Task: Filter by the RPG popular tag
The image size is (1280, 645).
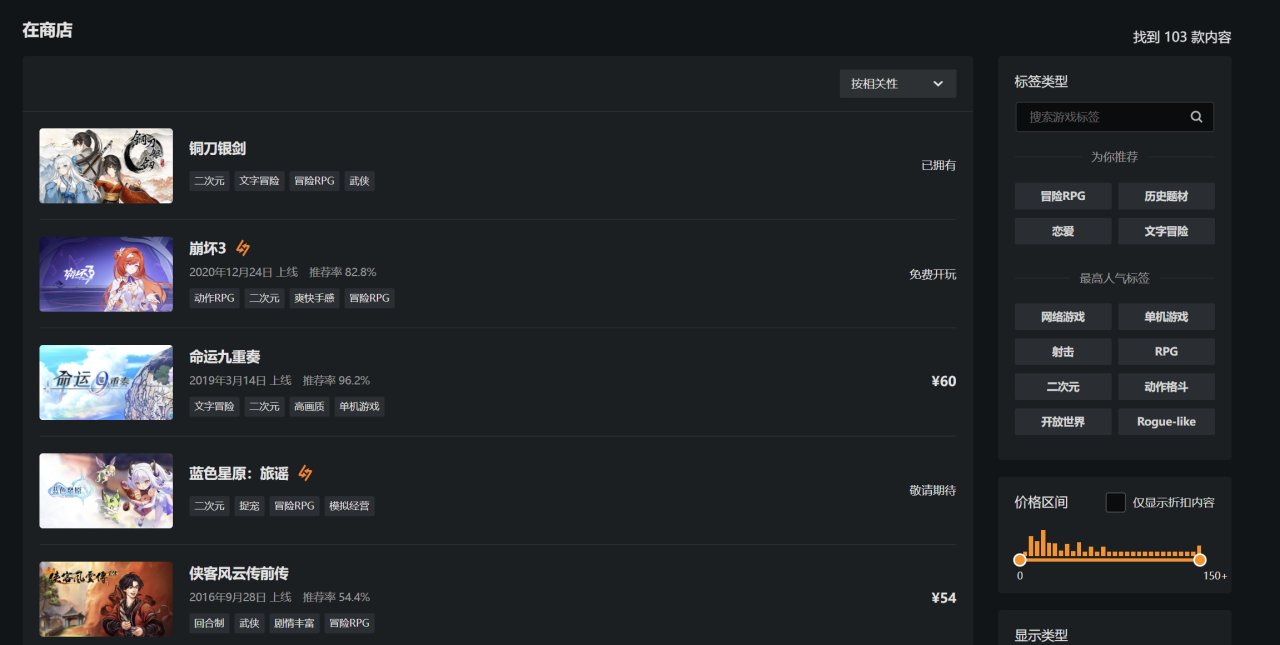Action: (x=1166, y=352)
